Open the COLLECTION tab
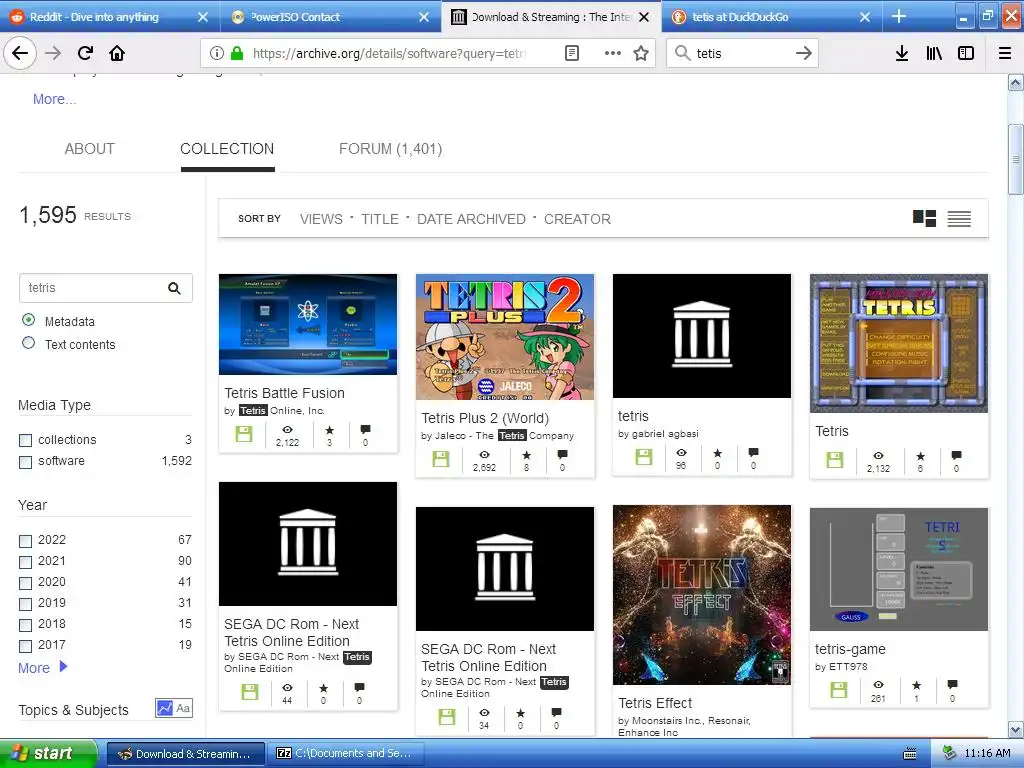 click(227, 149)
